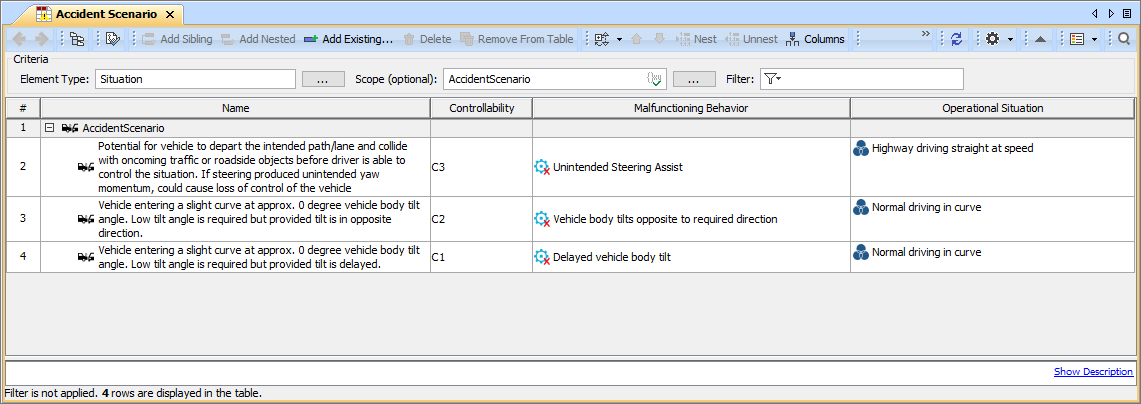Open the options gear icon
This screenshot has height=404, width=1141.
click(x=992, y=39)
